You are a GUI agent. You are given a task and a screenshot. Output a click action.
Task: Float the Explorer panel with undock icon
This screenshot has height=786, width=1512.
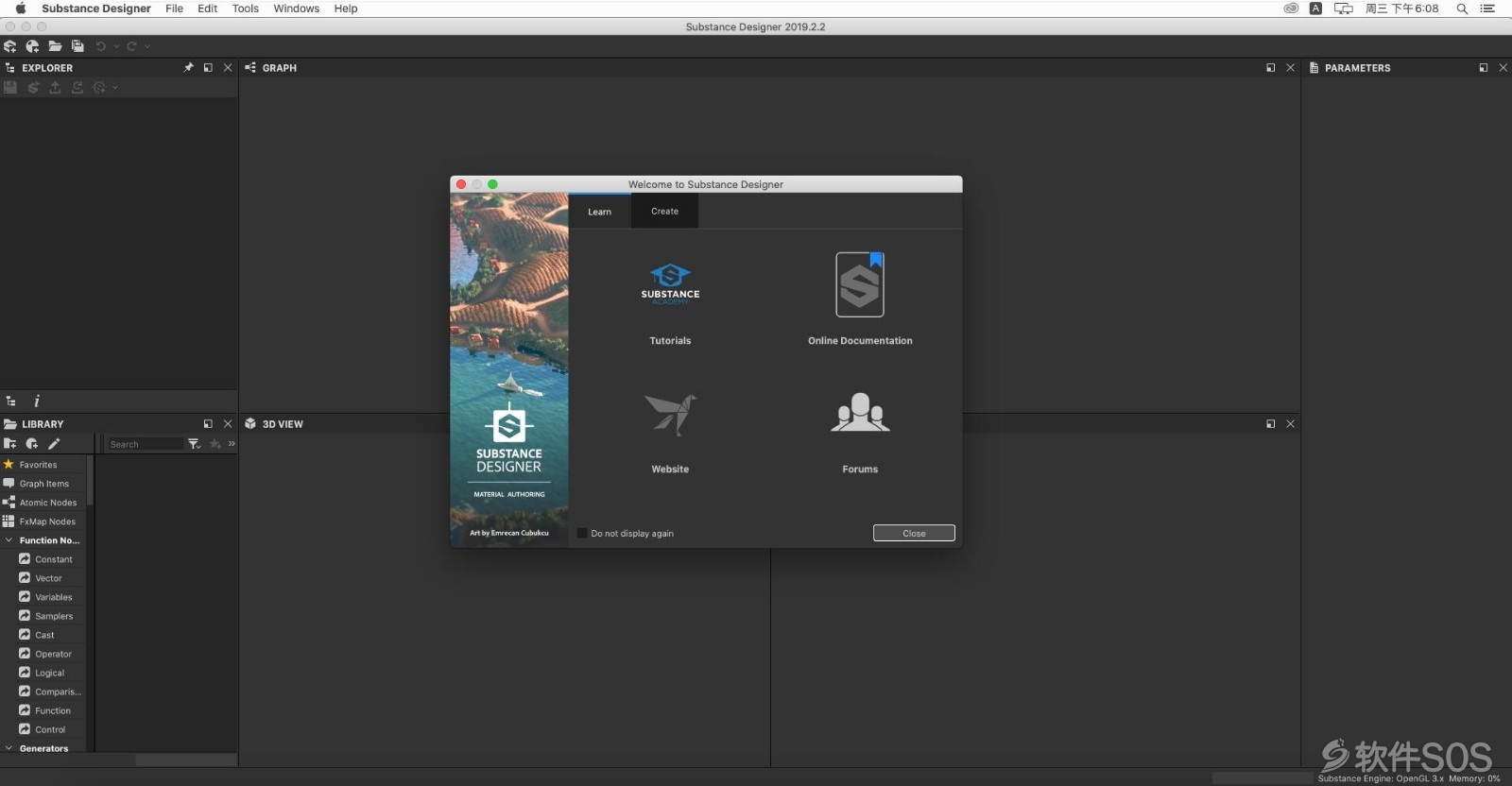(208, 68)
